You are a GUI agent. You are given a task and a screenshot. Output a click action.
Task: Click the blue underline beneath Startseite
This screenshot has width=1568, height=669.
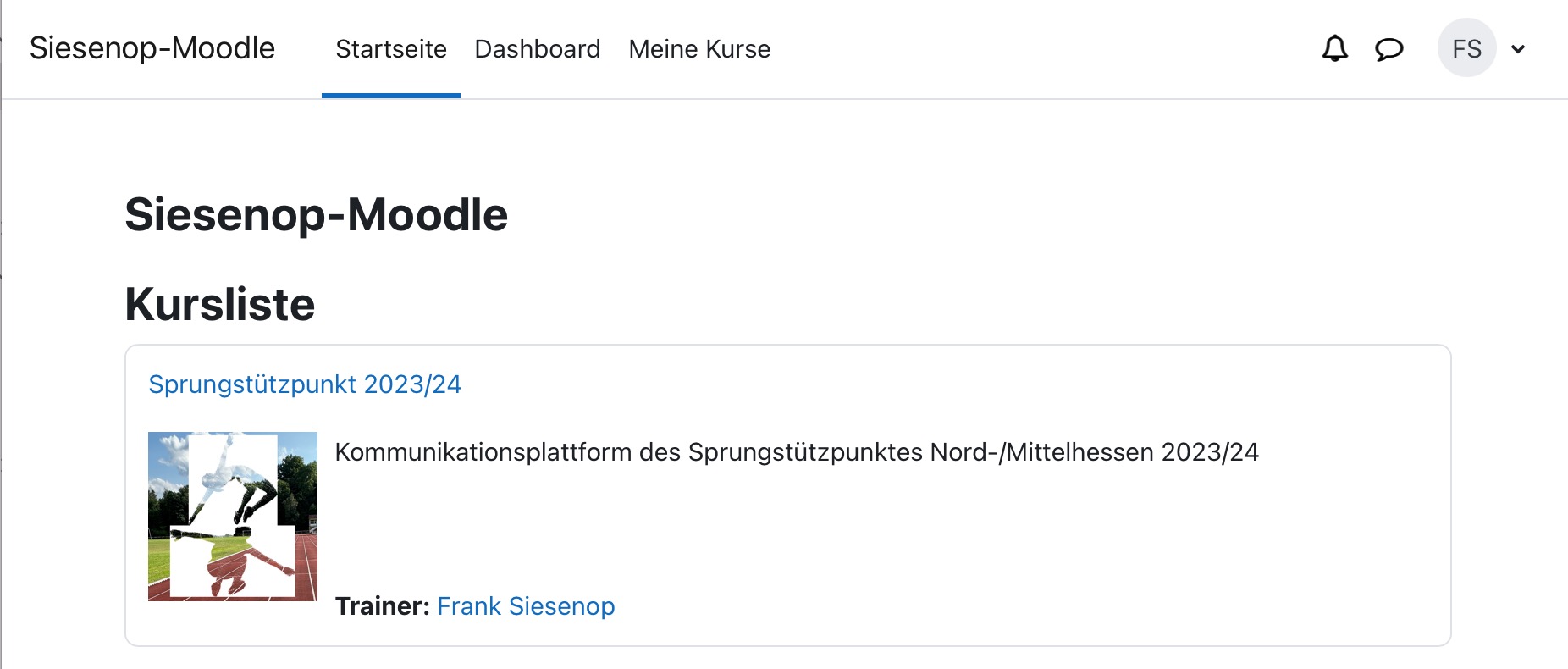pos(391,96)
